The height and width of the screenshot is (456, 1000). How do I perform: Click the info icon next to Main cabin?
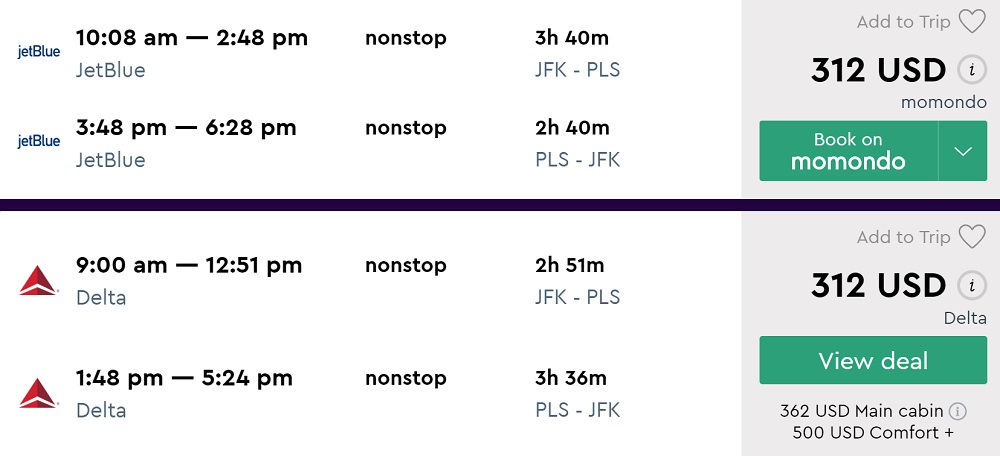pos(957,411)
